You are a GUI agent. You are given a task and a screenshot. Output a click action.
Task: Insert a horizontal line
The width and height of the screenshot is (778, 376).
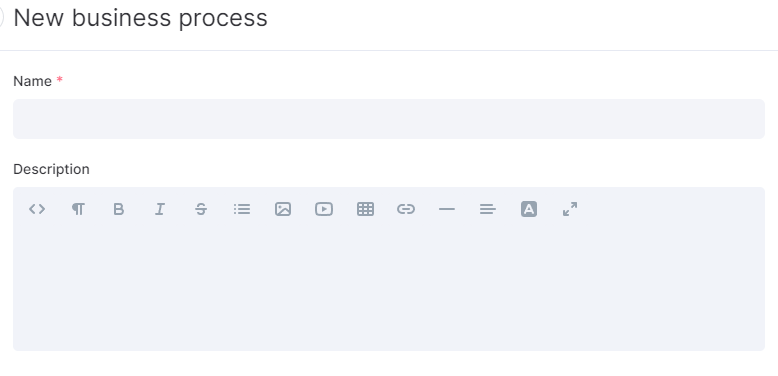pyautogui.click(x=447, y=209)
